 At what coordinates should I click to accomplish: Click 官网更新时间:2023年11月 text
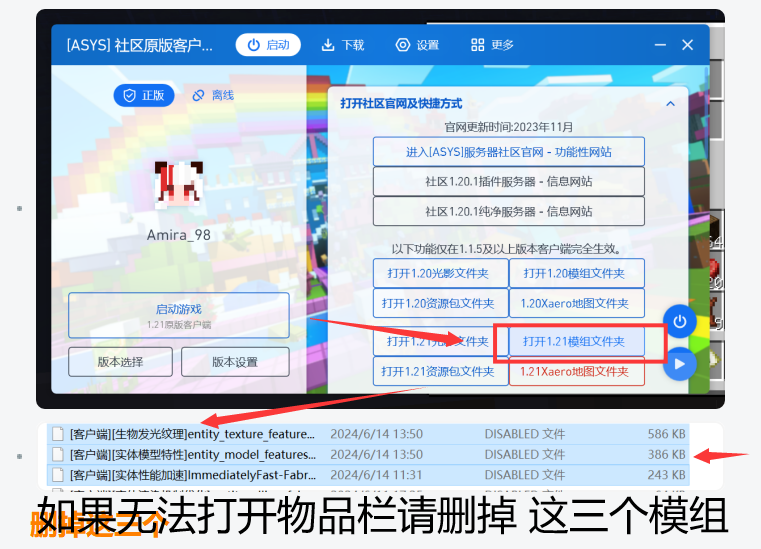pyautogui.click(x=509, y=127)
